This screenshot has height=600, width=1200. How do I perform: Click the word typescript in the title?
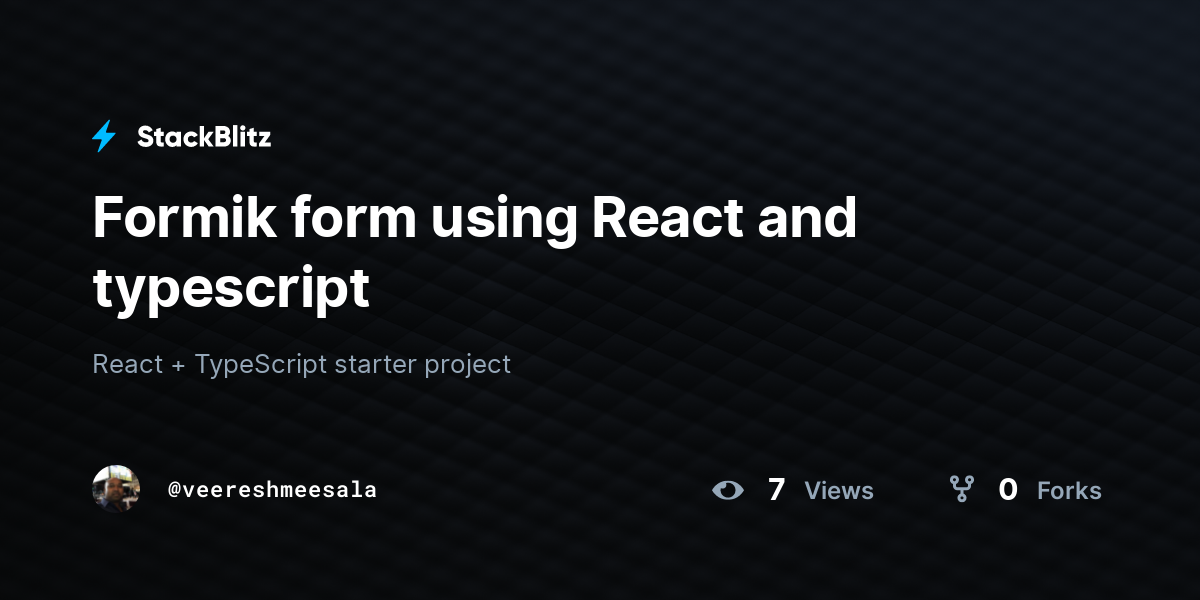[x=231, y=289]
